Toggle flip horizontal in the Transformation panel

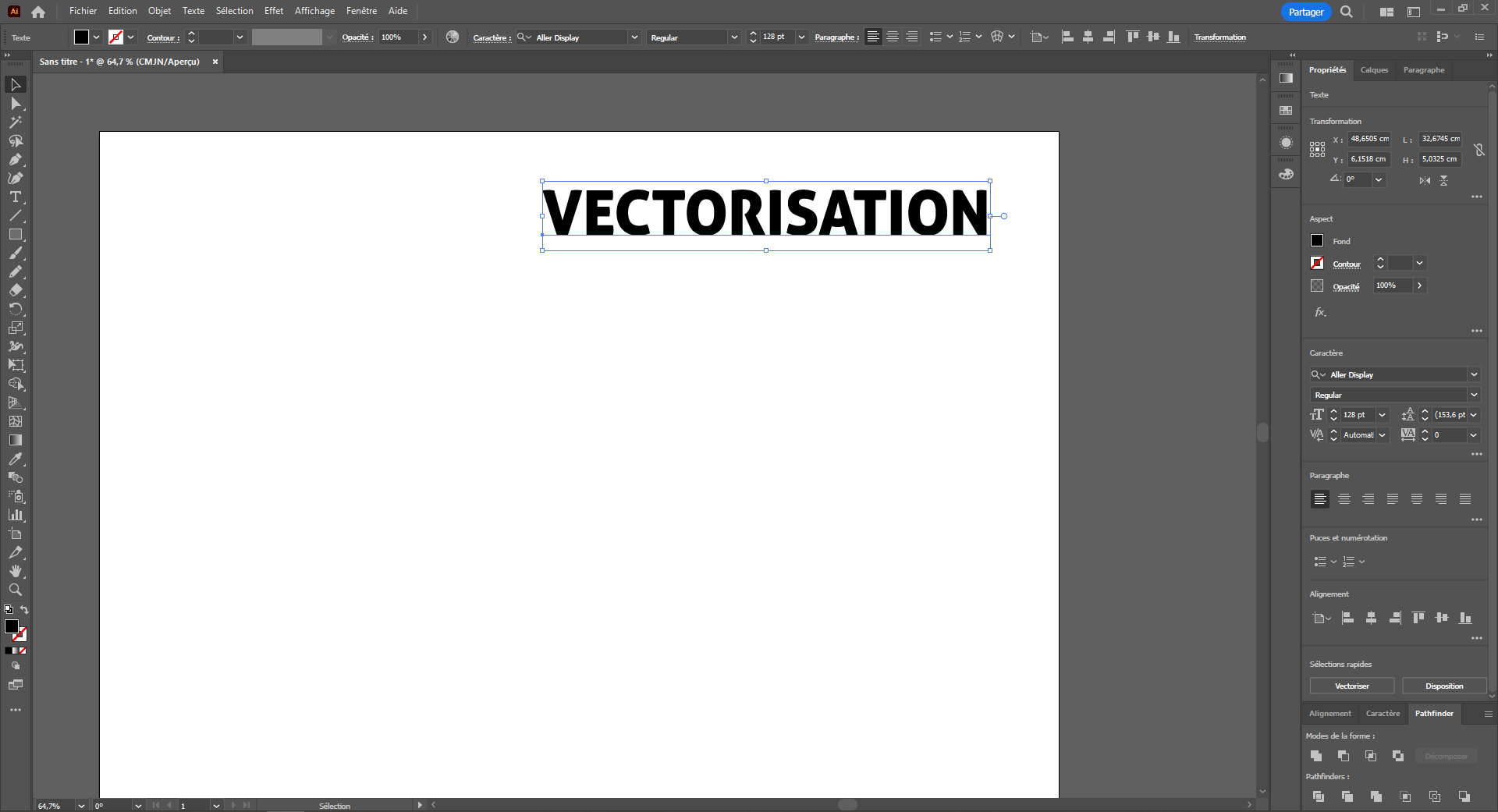(x=1424, y=180)
